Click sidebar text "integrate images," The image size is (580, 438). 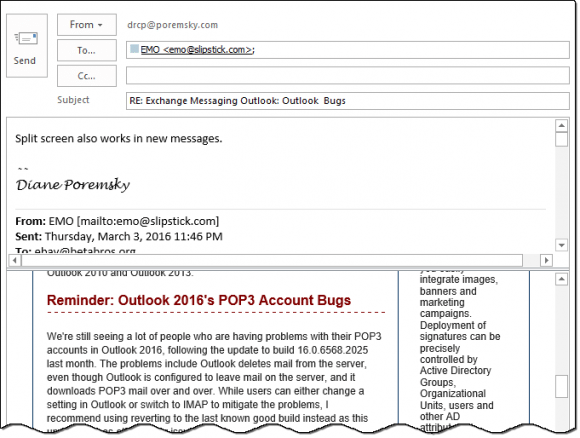coord(459,280)
